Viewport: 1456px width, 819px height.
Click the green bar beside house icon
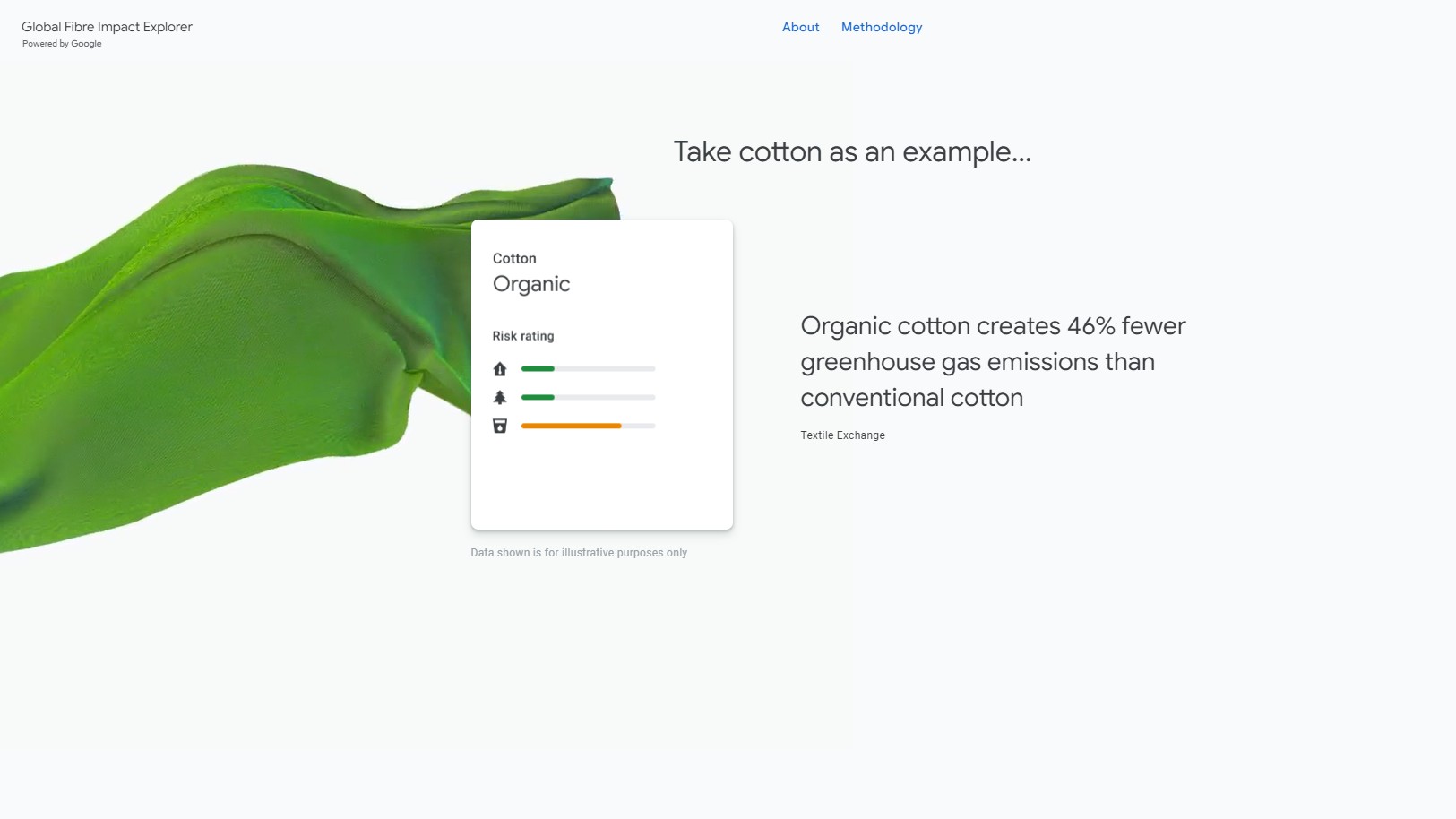tap(538, 369)
